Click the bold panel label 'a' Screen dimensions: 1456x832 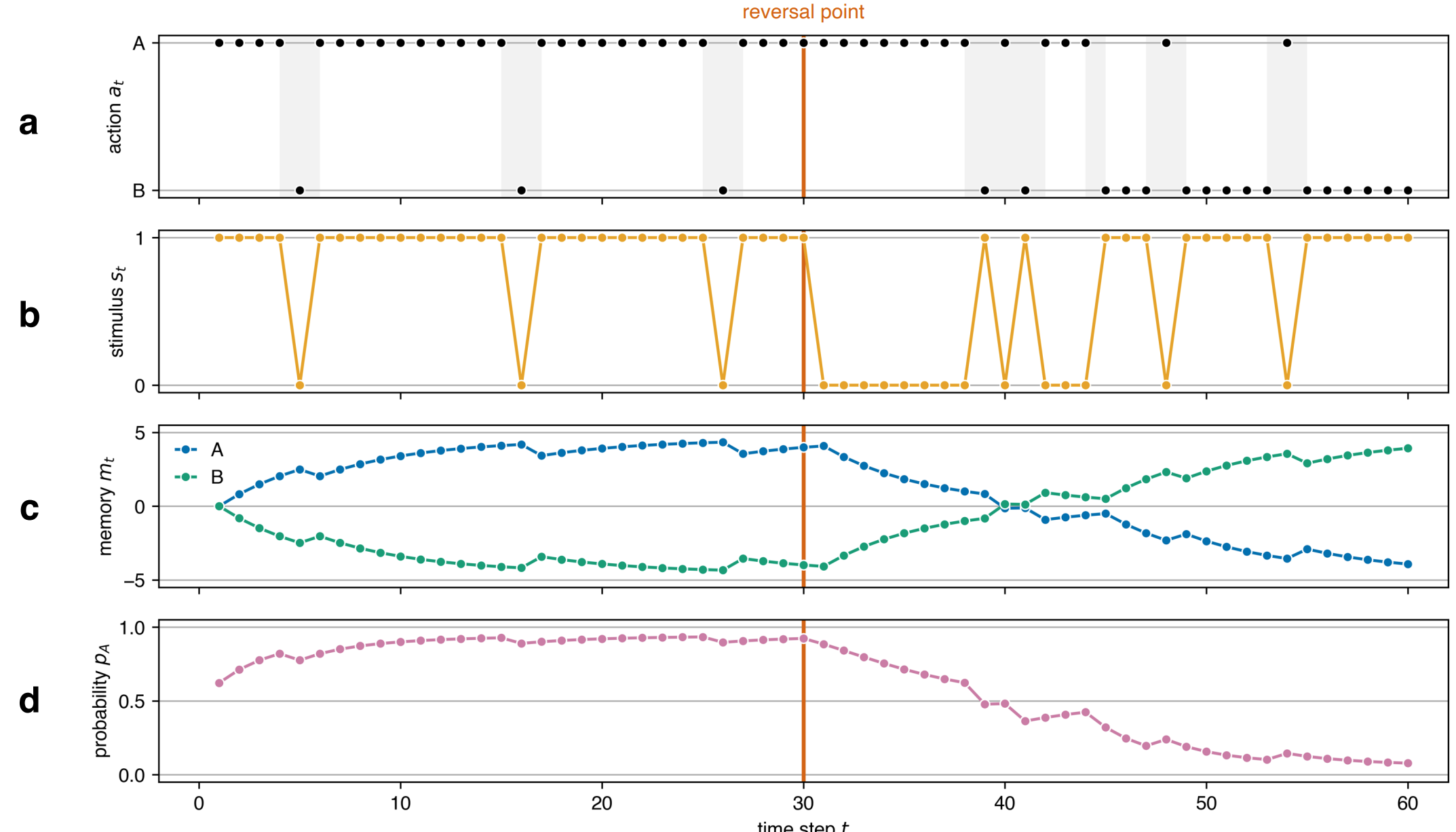click(x=28, y=124)
